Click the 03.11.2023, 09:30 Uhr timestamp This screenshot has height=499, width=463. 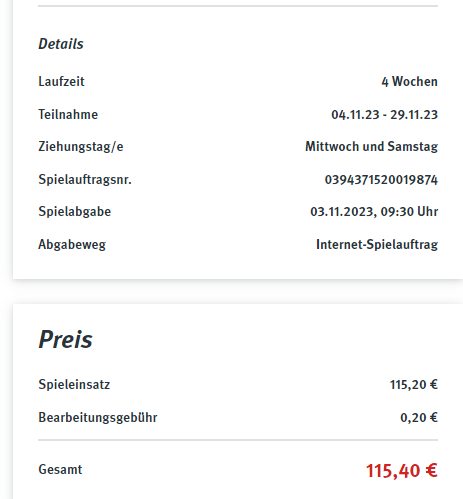[374, 212]
